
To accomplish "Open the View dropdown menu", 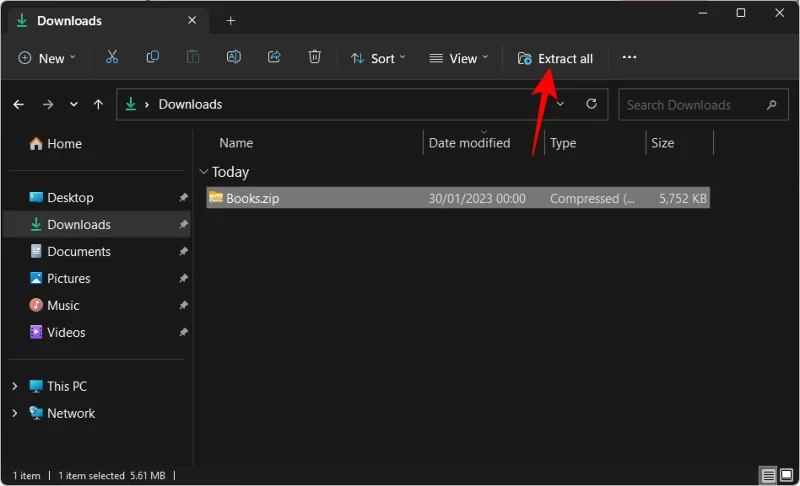I will [x=459, y=58].
